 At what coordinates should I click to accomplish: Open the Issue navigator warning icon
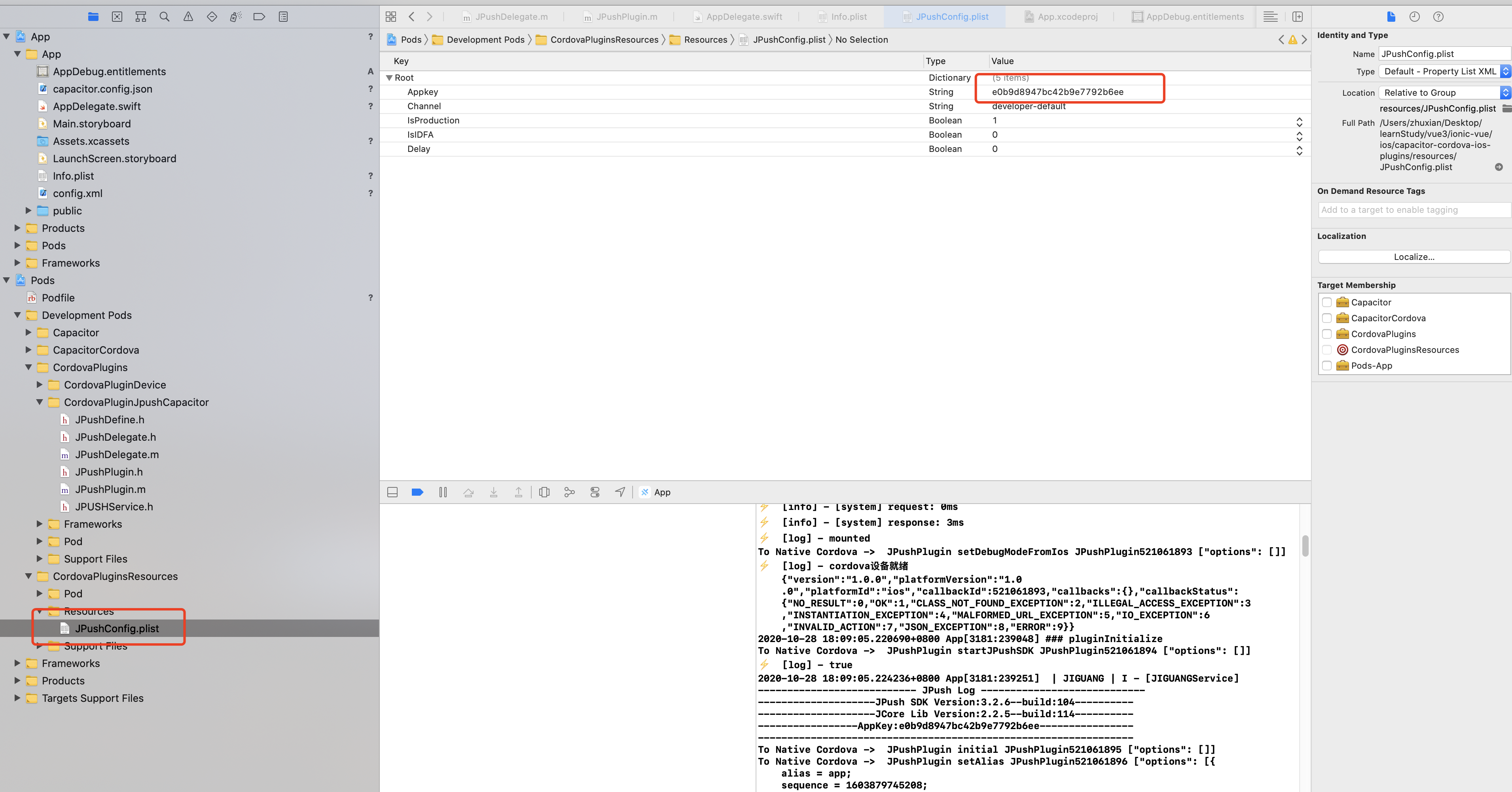tap(188, 17)
